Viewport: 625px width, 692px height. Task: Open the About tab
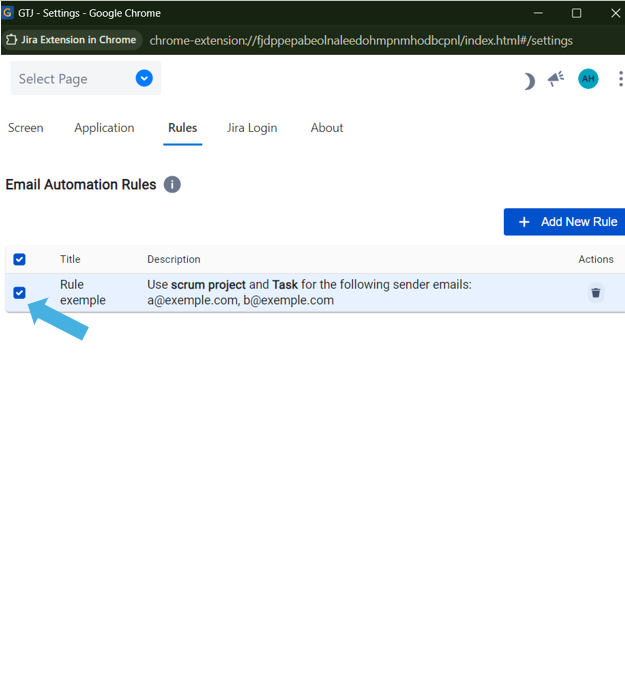click(327, 128)
